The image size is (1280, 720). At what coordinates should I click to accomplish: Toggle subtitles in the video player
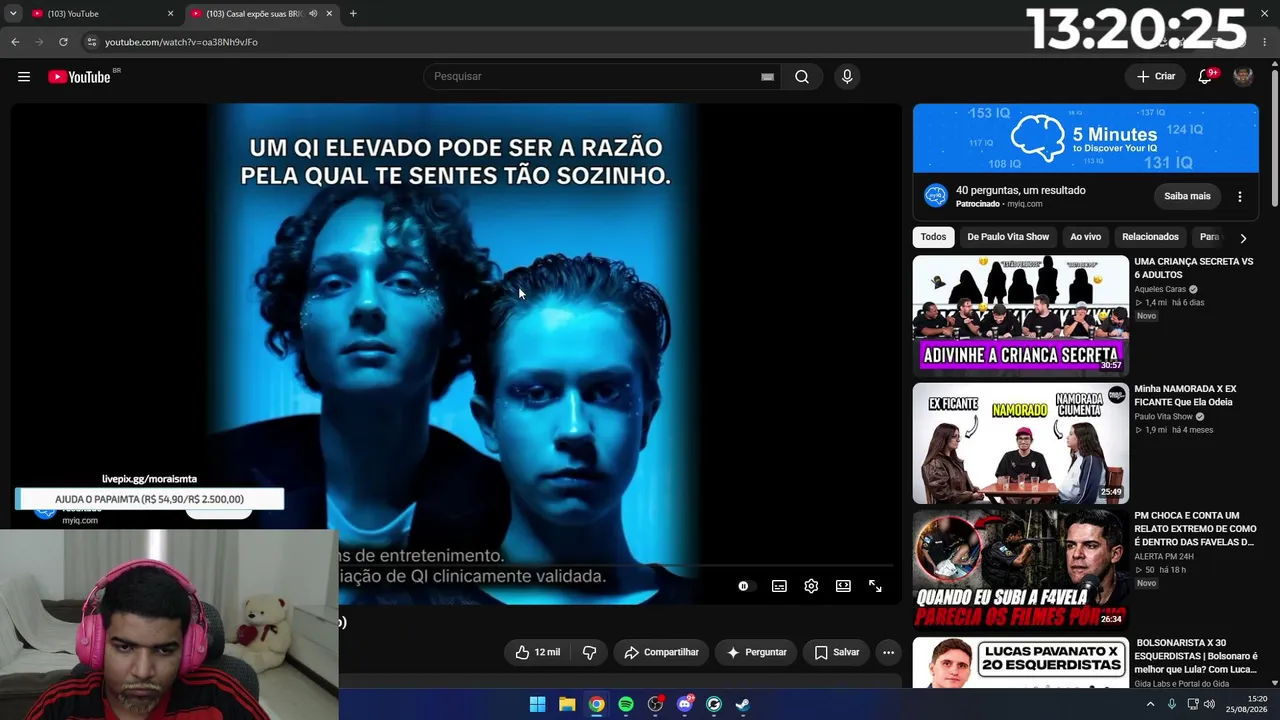tap(779, 586)
